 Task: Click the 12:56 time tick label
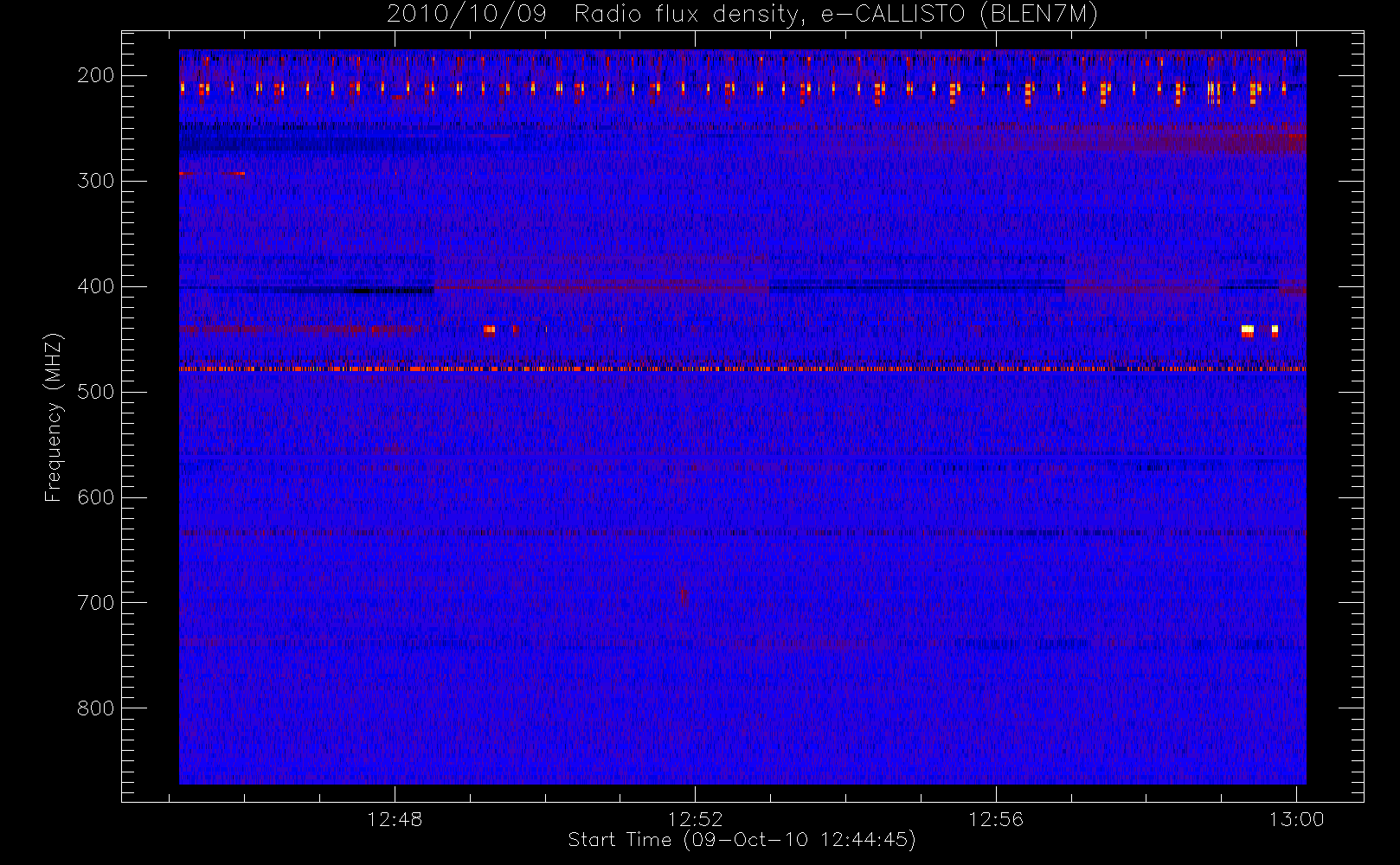pos(995,819)
